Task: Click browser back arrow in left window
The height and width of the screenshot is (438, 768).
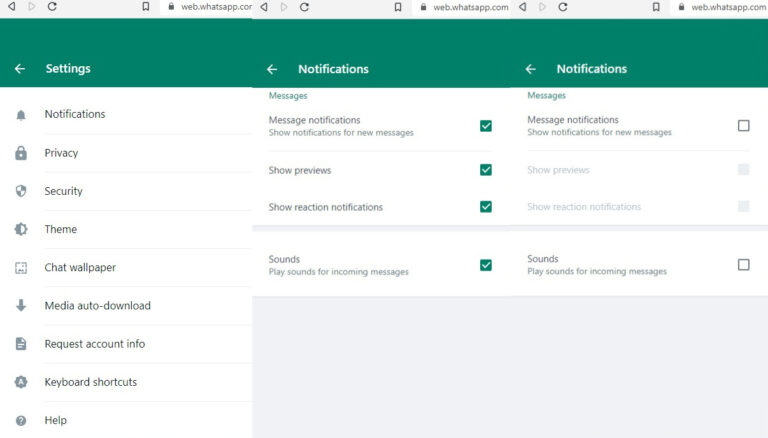Action: click(x=12, y=7)
